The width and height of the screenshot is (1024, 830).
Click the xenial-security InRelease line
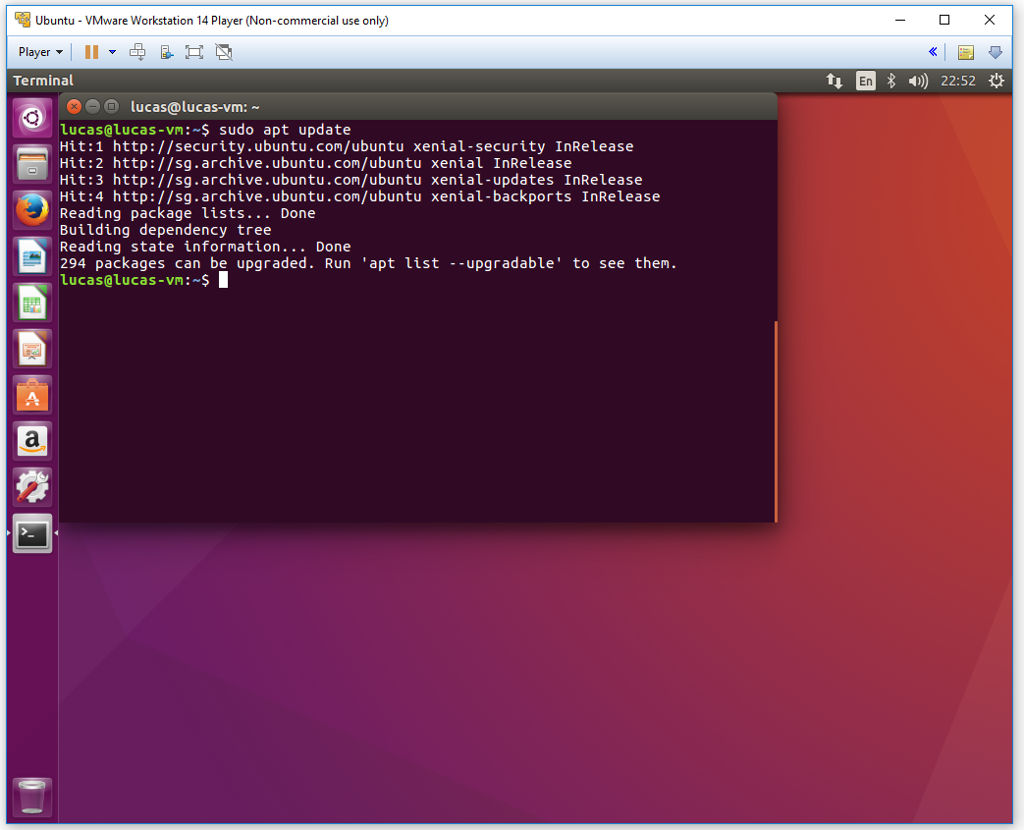click(x=346, y=146)
